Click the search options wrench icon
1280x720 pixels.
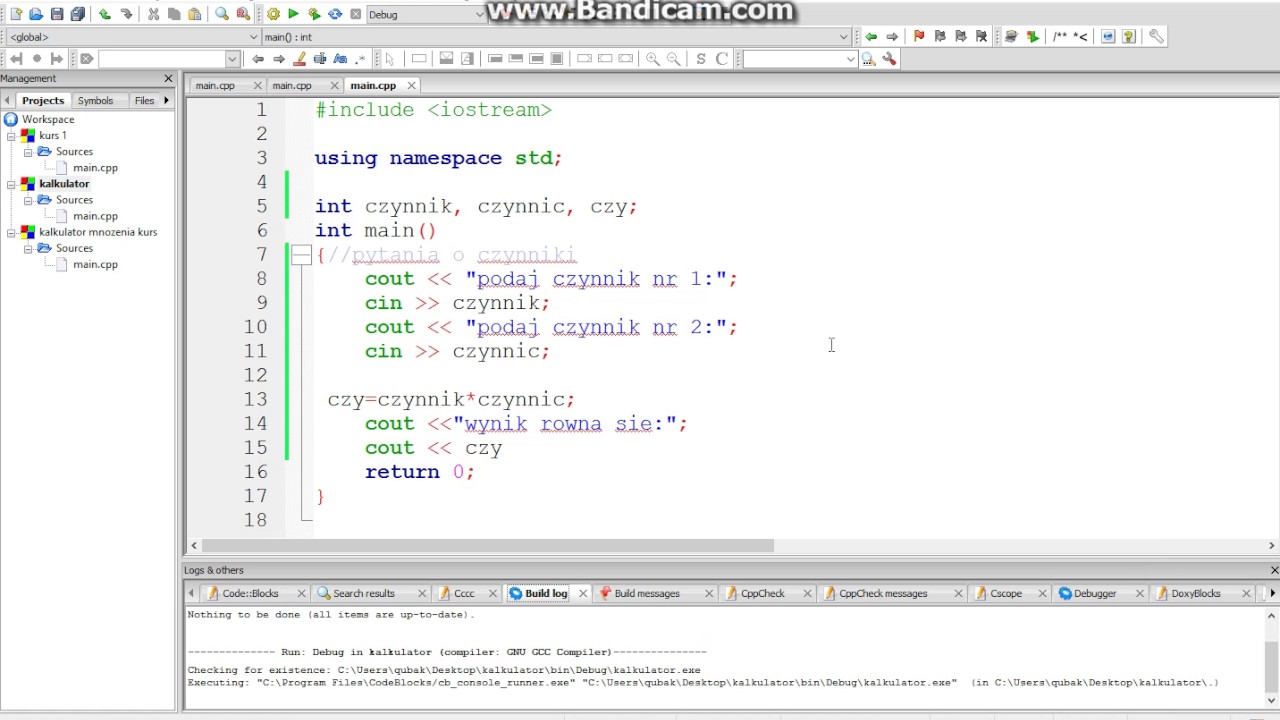tap(889, 59)
